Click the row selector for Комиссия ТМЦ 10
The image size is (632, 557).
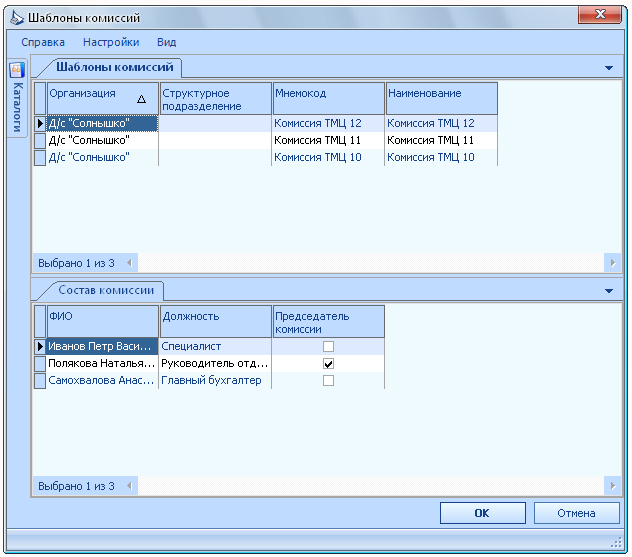tap(40, 157)
